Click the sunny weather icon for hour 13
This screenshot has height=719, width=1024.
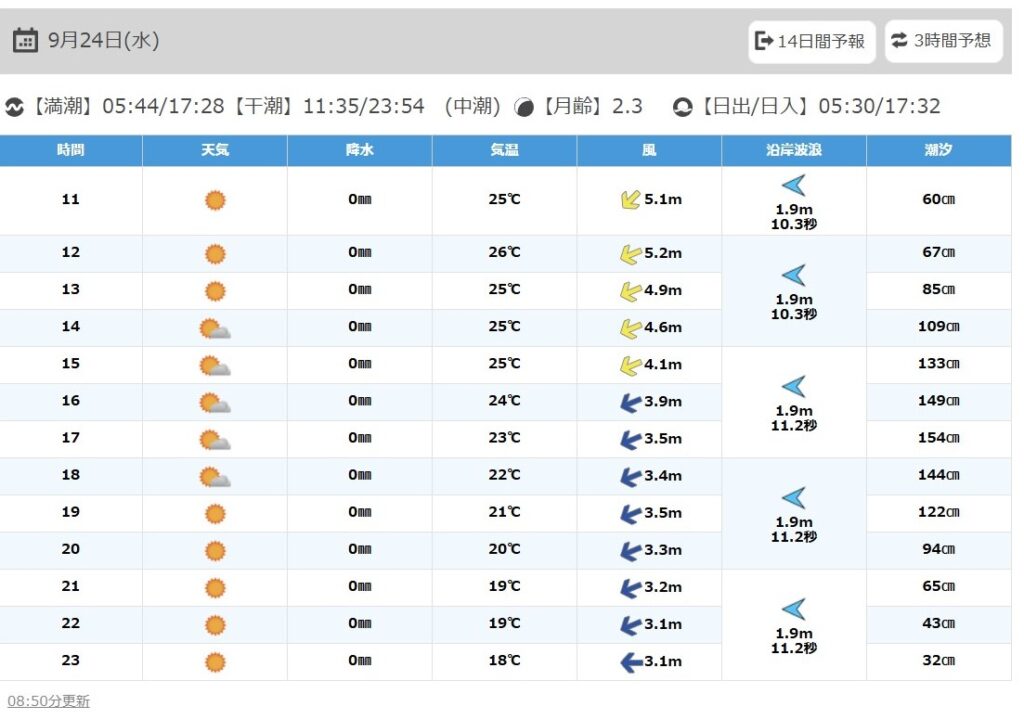pos(215,291)
